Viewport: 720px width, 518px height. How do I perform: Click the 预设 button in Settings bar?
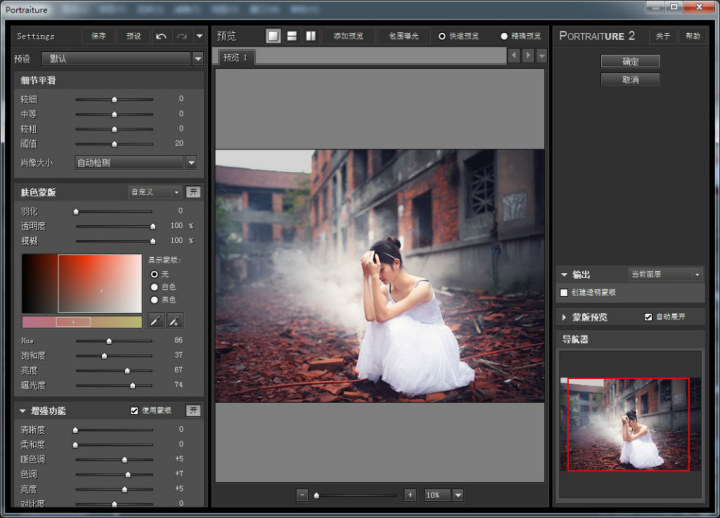134,36
